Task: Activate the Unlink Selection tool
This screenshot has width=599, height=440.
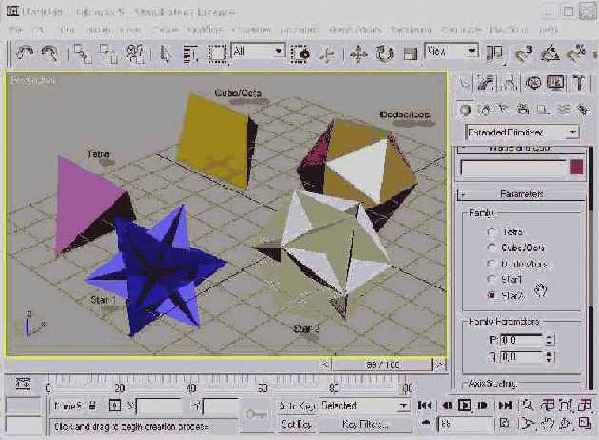Action: pos(107,53)
